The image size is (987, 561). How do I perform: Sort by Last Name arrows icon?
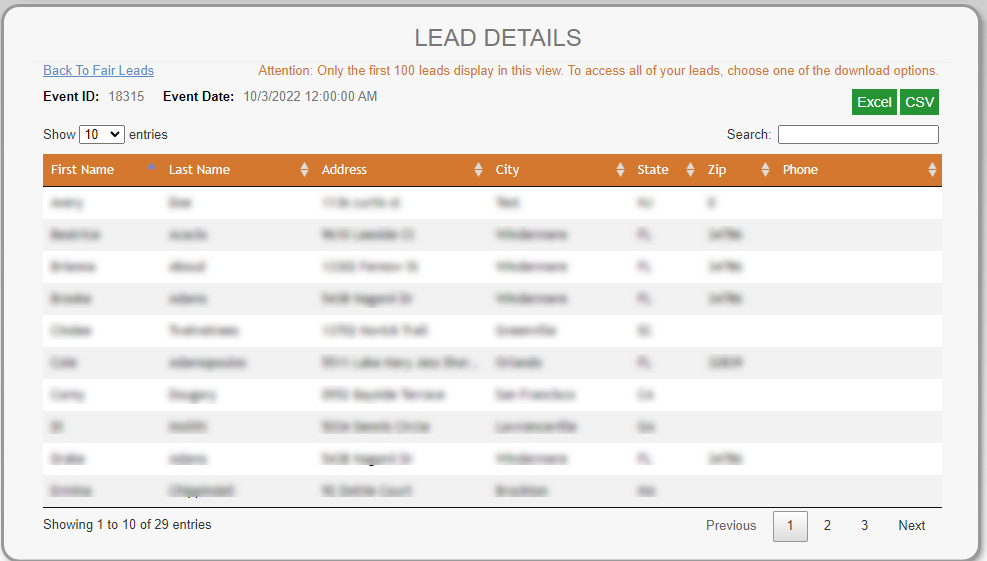pyautogui.click(x=305, y=169)
